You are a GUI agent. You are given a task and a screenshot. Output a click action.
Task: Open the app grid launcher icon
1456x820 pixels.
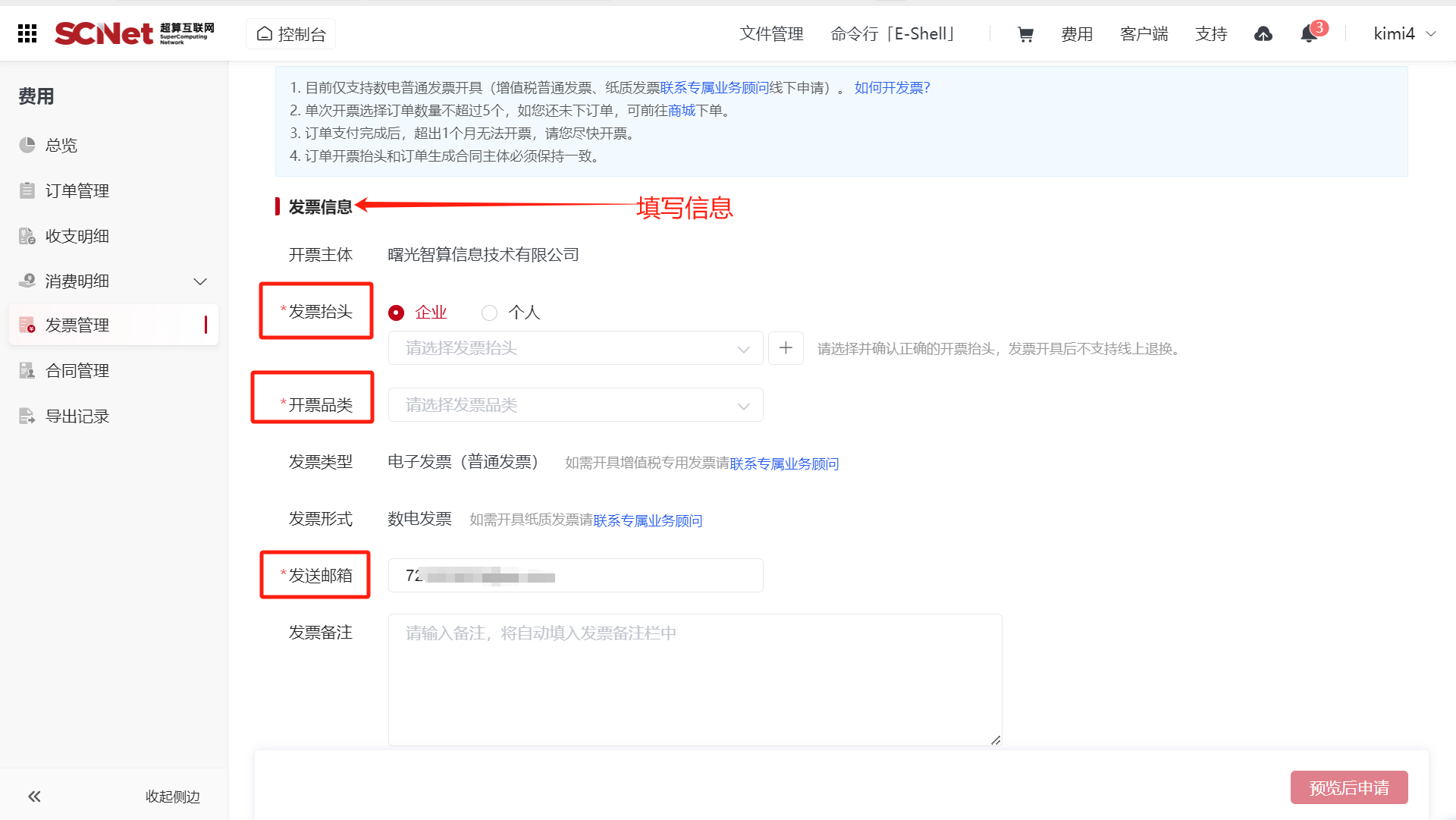pos(27,33)
